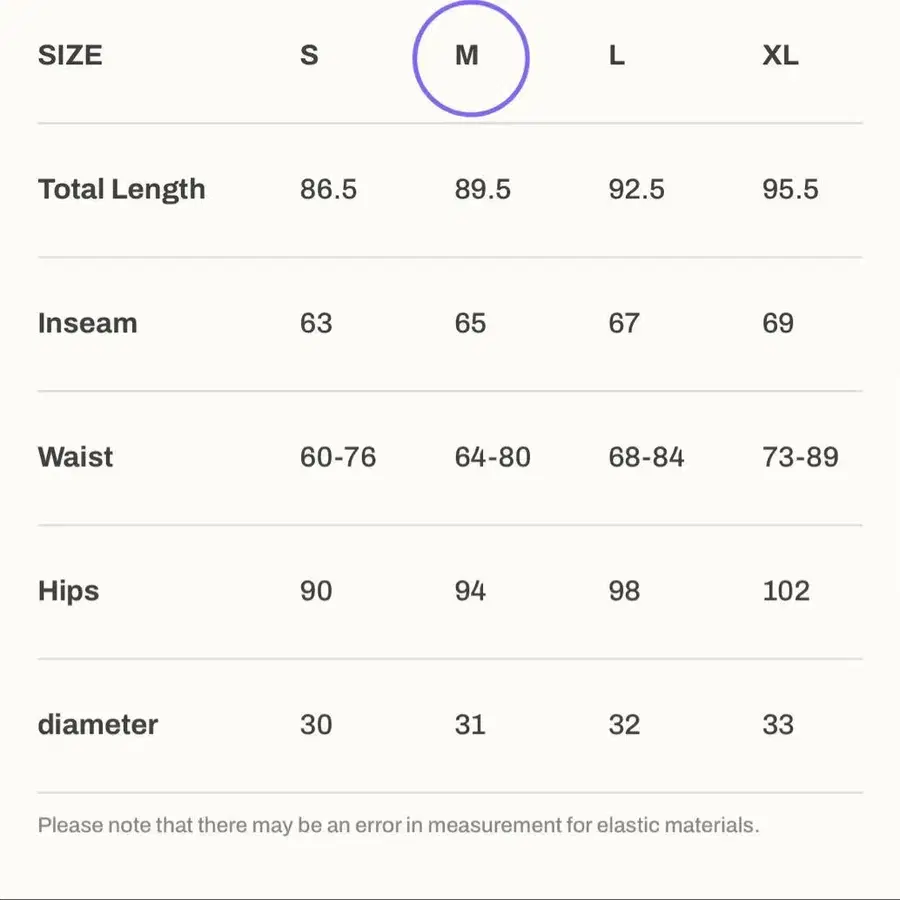Select the S size column header

click(309, 56)
